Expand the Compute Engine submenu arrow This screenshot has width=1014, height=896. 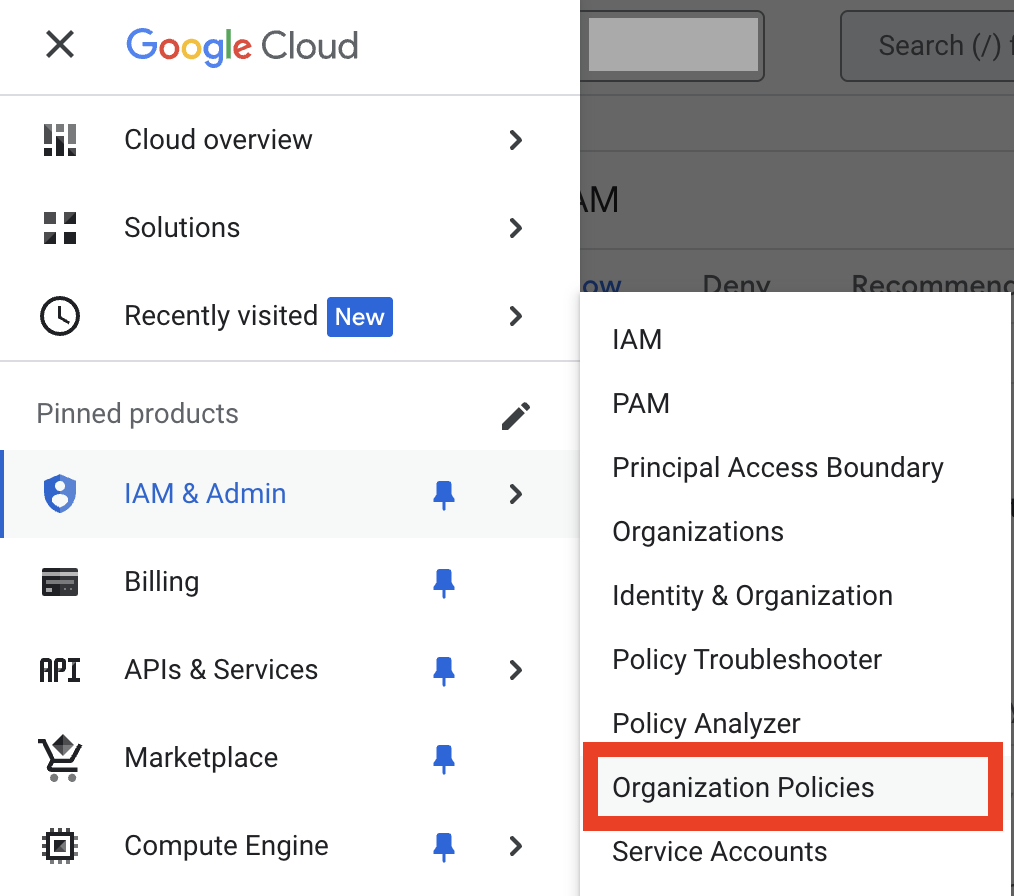[515, 846]
